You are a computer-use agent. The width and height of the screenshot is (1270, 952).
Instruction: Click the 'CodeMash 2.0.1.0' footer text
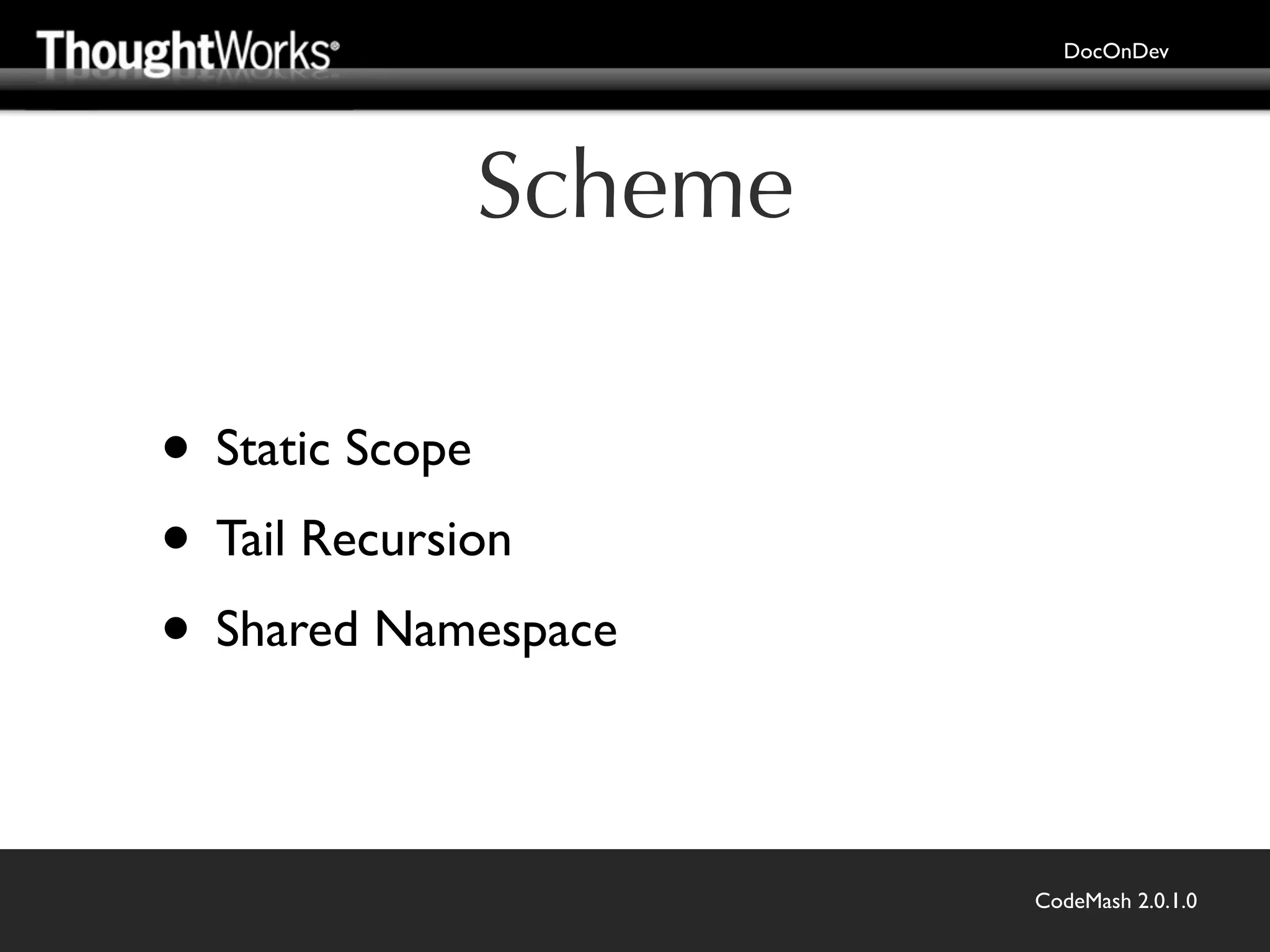1116,901
